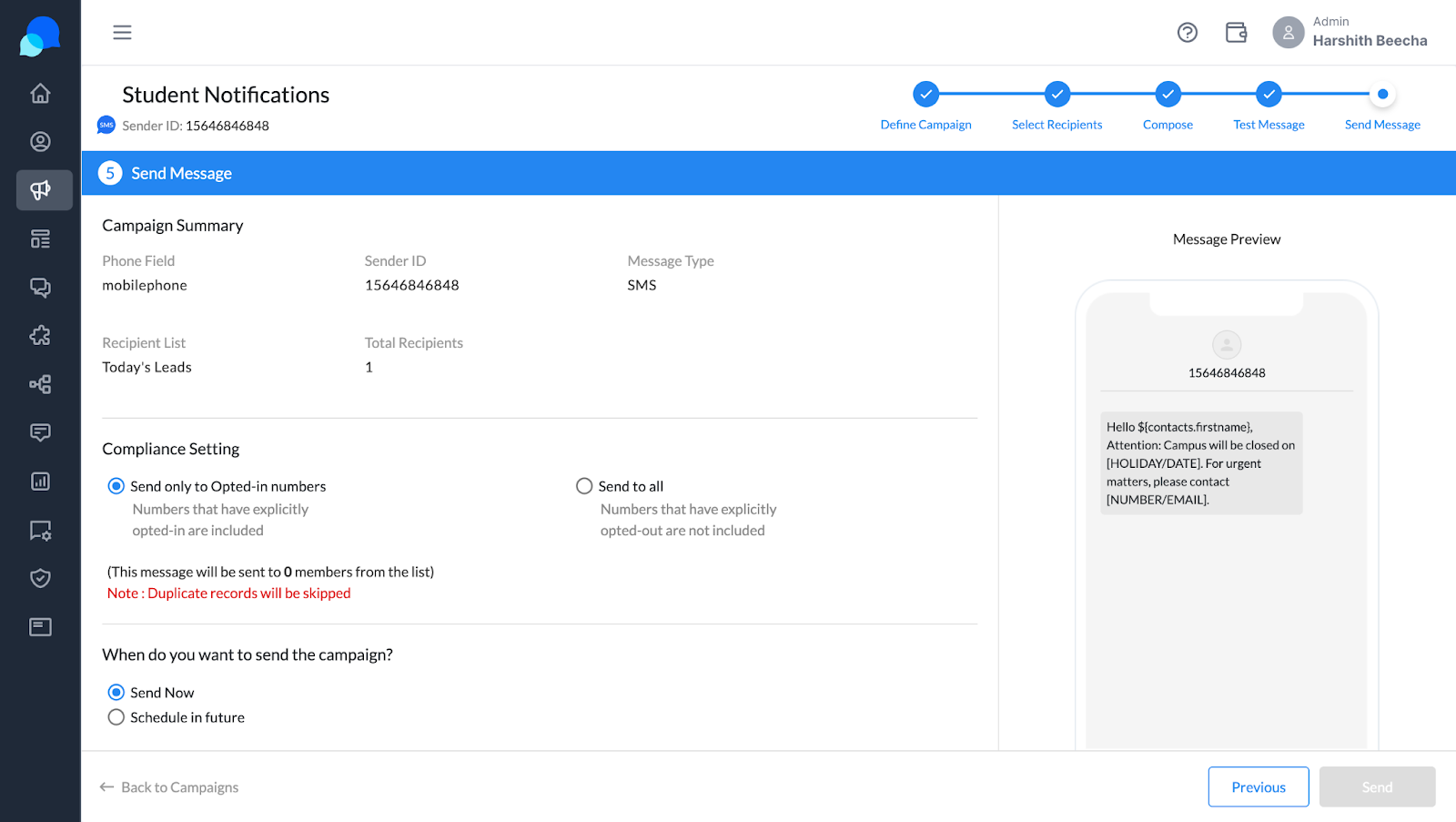
Task: Open the templates layout sidebar icon
Action: tap(40, 238)
